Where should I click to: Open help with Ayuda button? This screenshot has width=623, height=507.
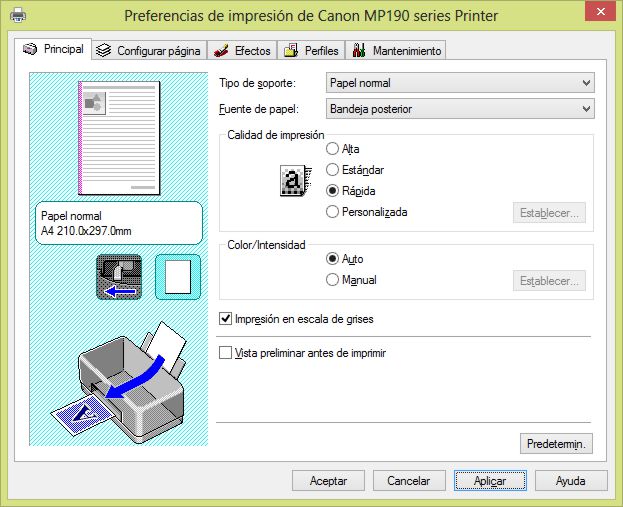[571, 481]
